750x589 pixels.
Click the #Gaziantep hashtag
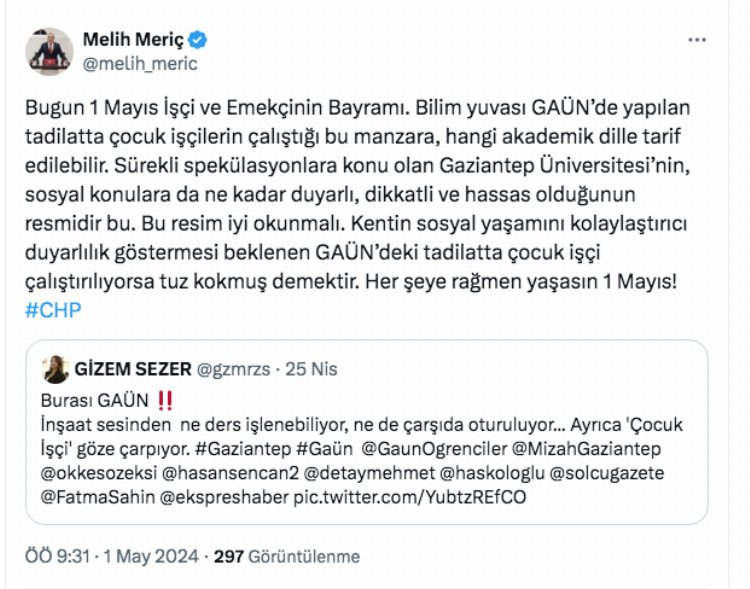coord(243,449)
